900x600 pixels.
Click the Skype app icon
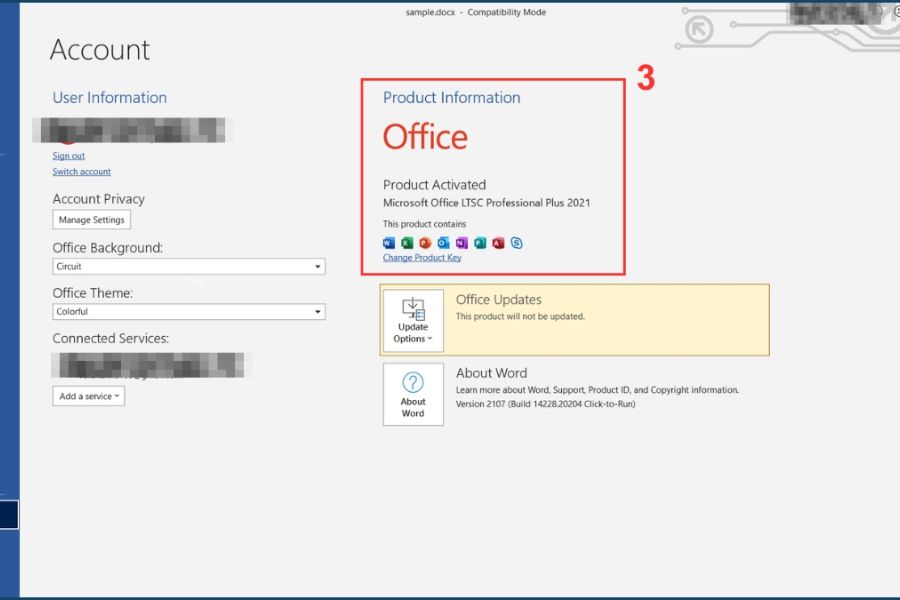[x=516, y=243]
